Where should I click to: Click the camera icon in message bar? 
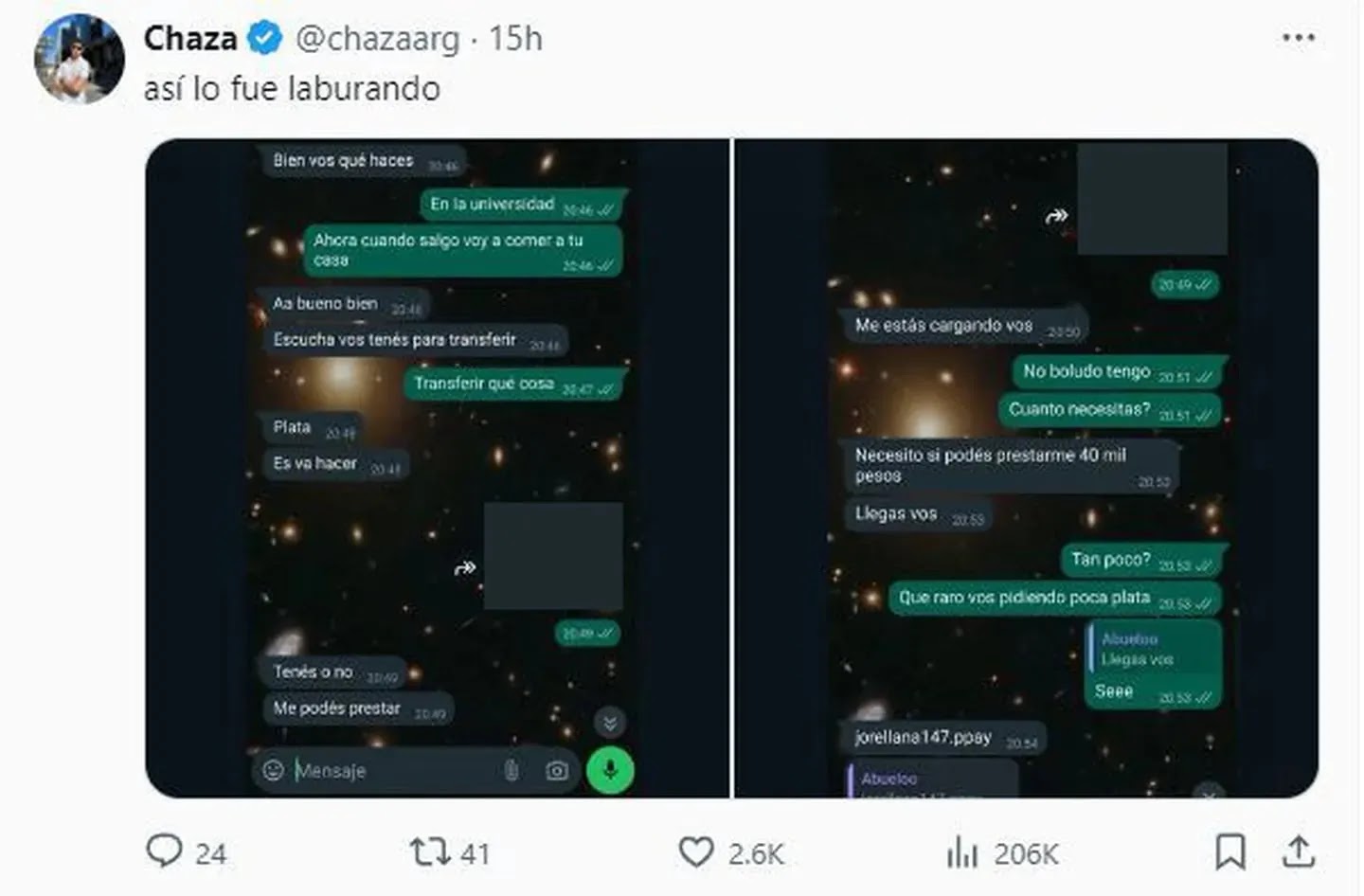(557, 770)
